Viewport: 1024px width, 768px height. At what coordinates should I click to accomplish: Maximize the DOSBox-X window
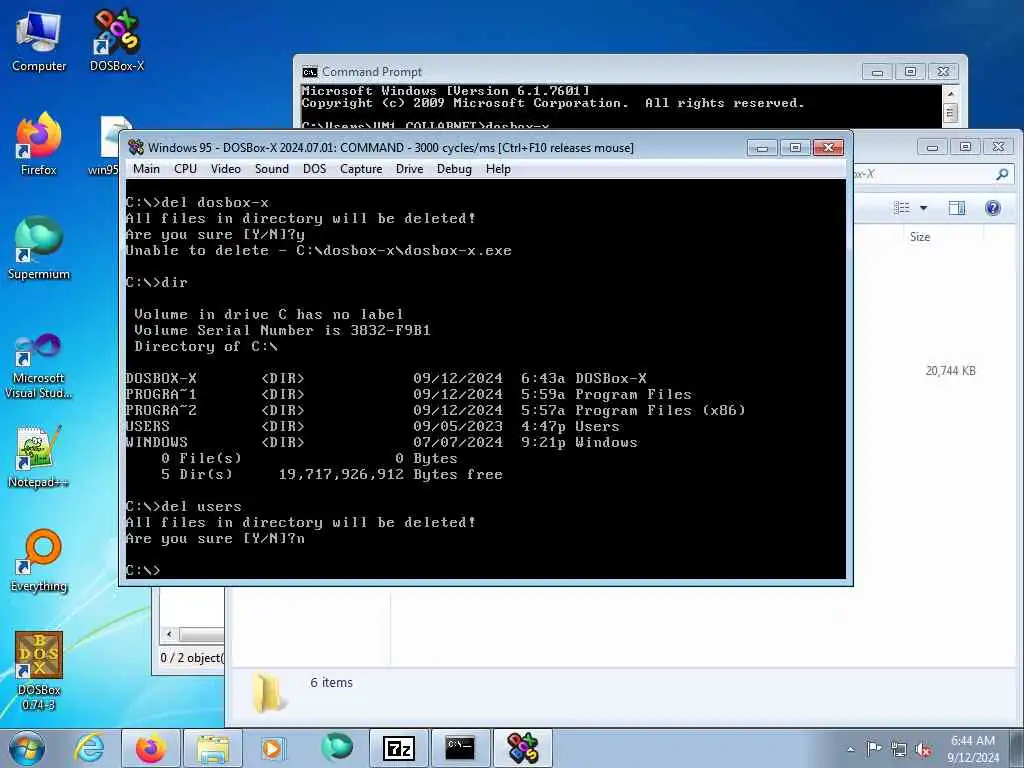coord(795,148)
